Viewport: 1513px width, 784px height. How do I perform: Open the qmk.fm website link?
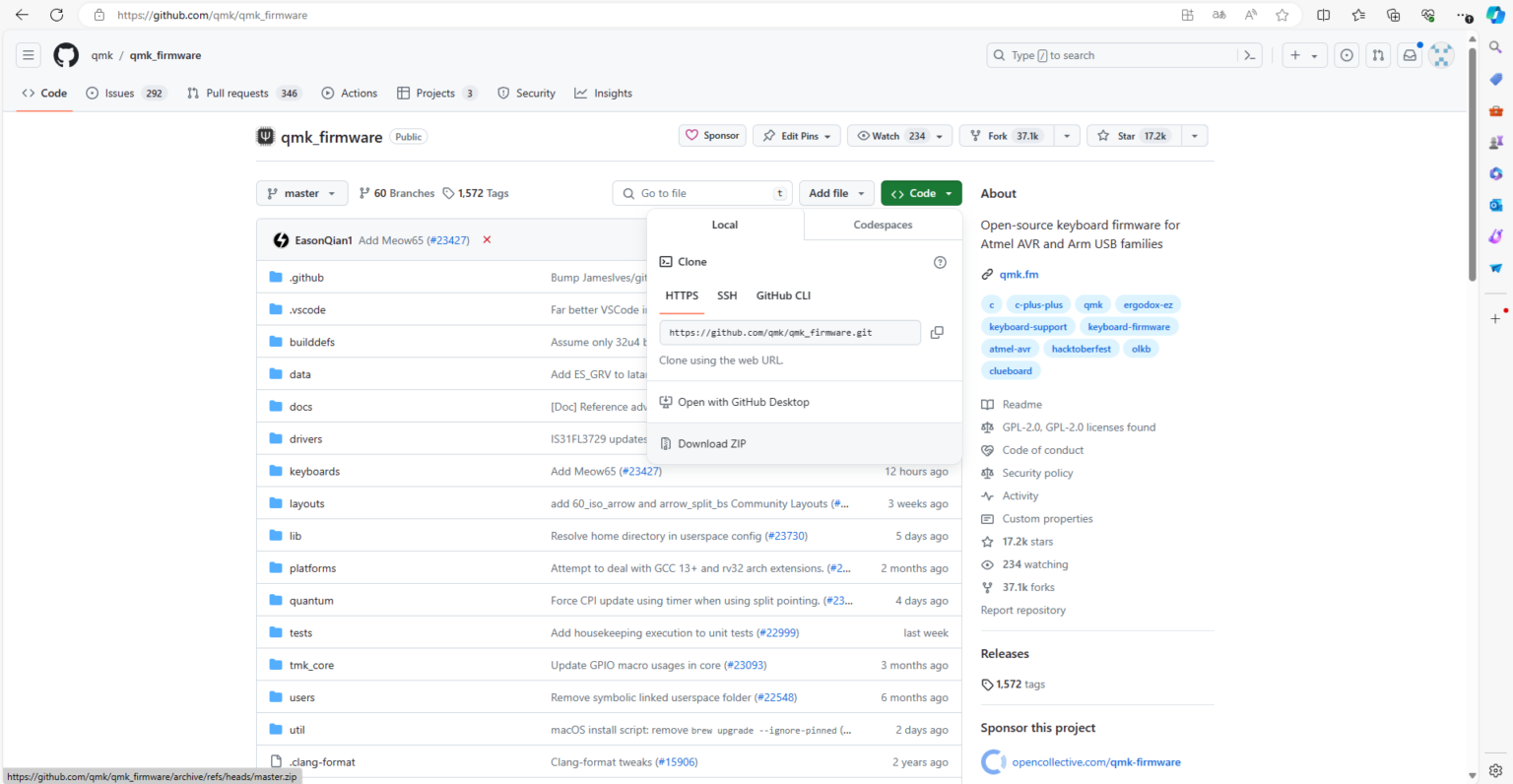[x=1019, y=275]
